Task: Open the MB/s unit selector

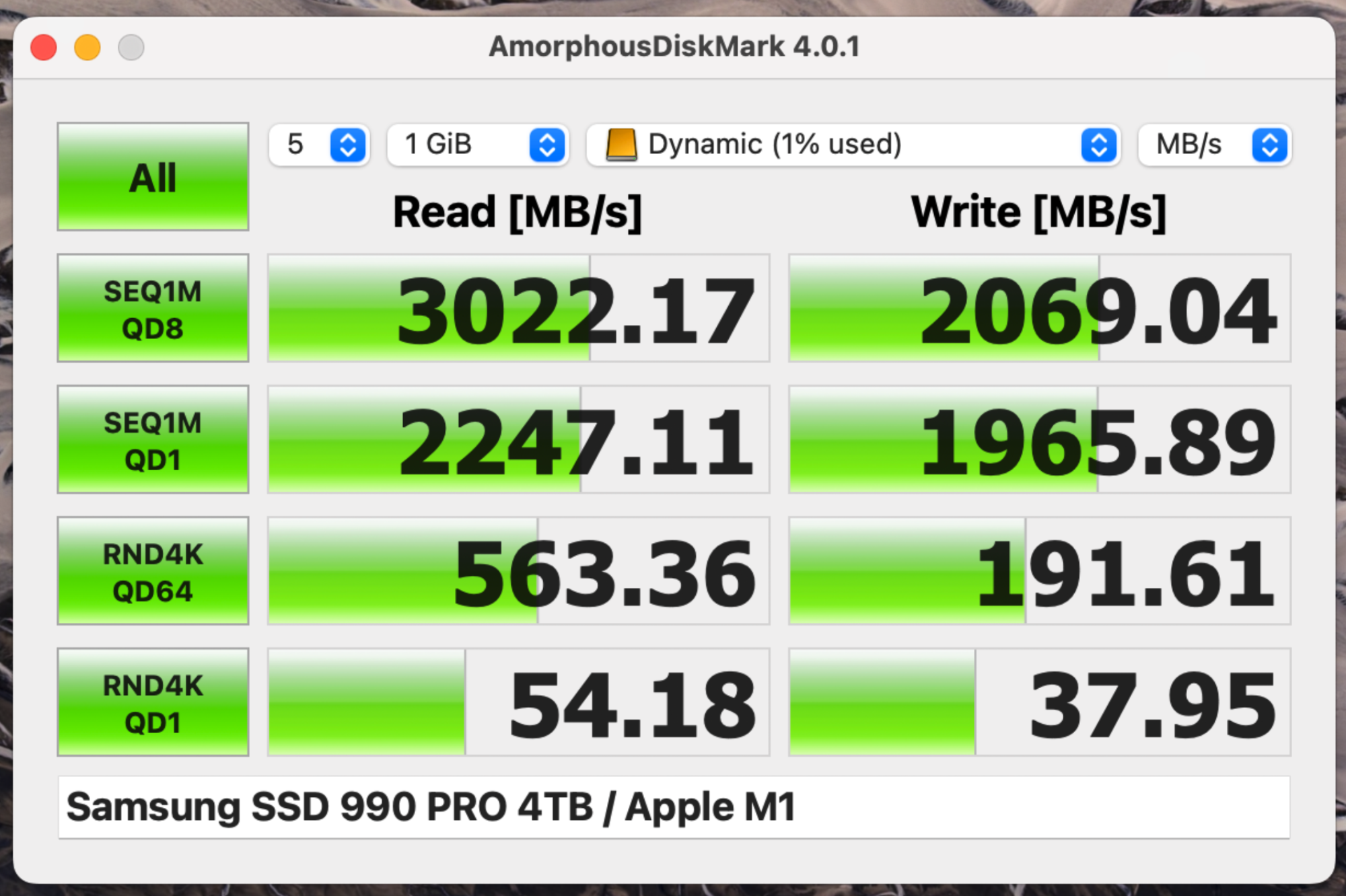Action: click(1198, 145)
